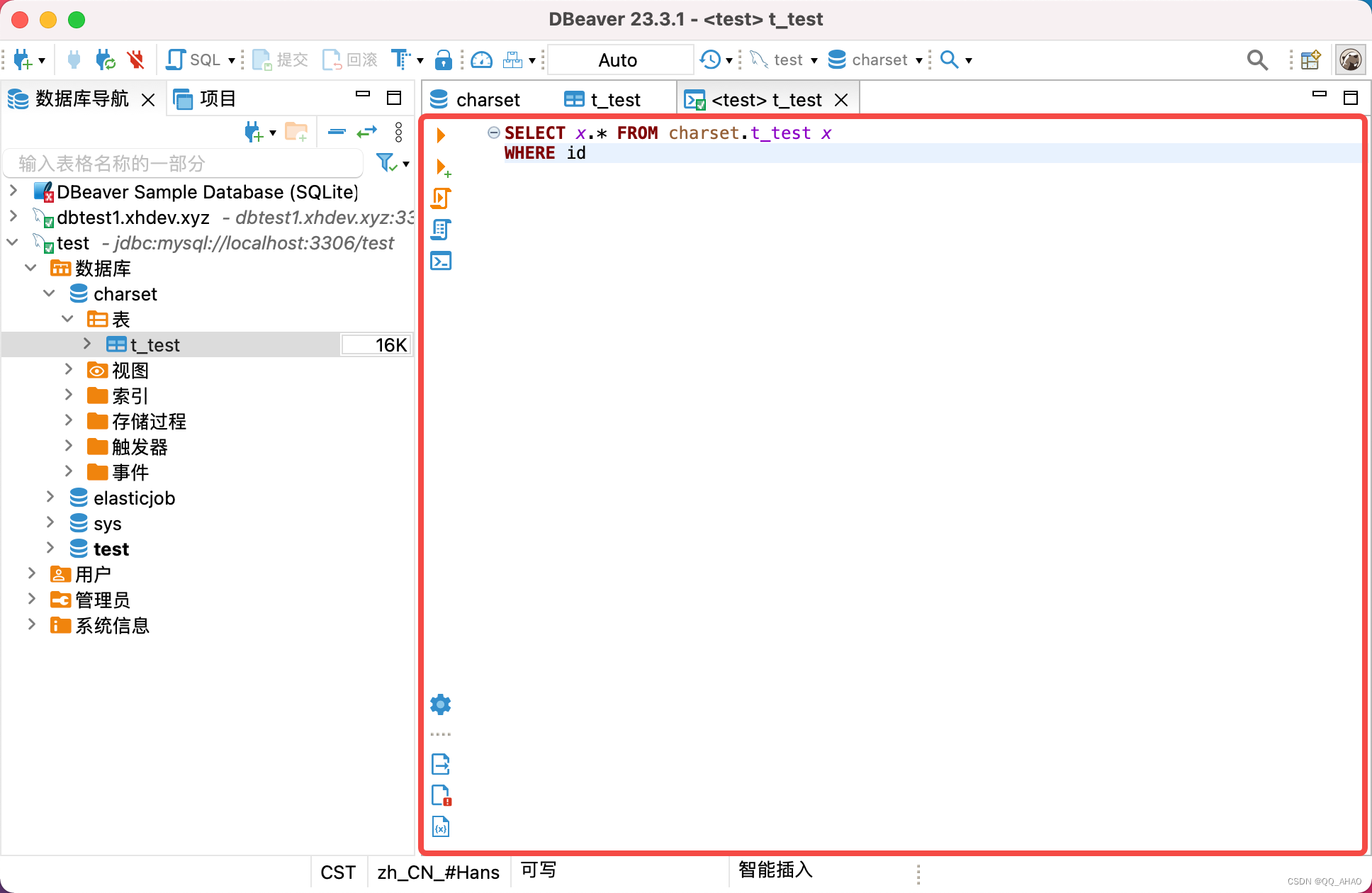This screenshot has width=1372, height=893.
Task: Close the <test> t_test editor tab
Action: [841, 100]
